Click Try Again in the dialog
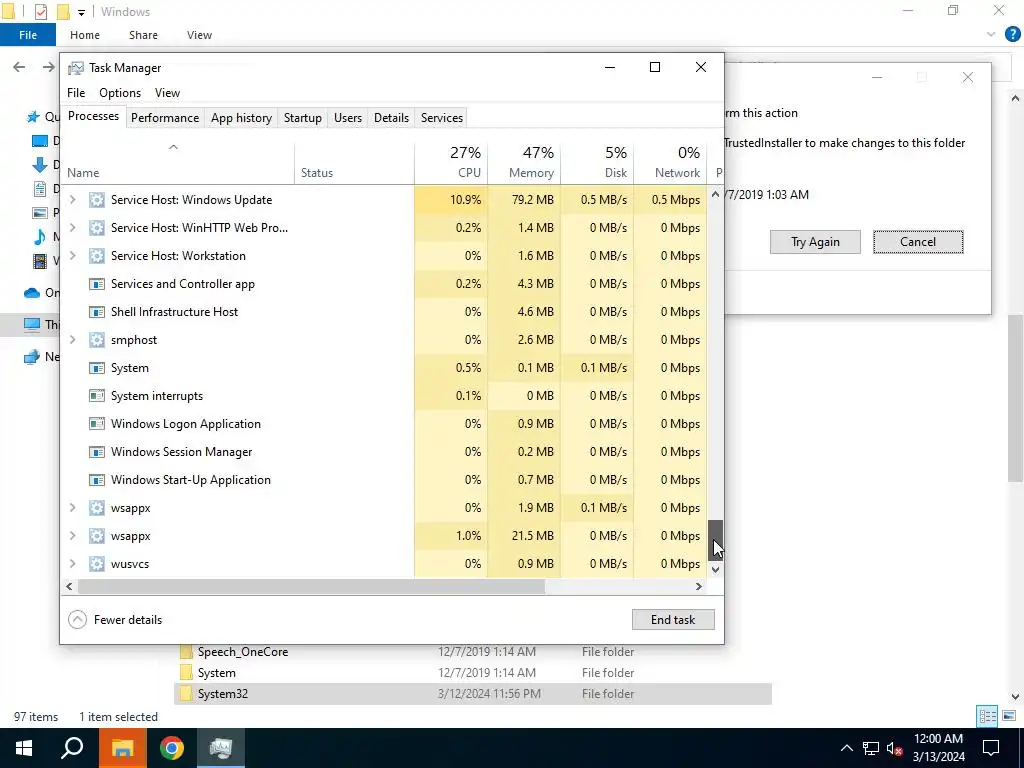 [815, 242]
